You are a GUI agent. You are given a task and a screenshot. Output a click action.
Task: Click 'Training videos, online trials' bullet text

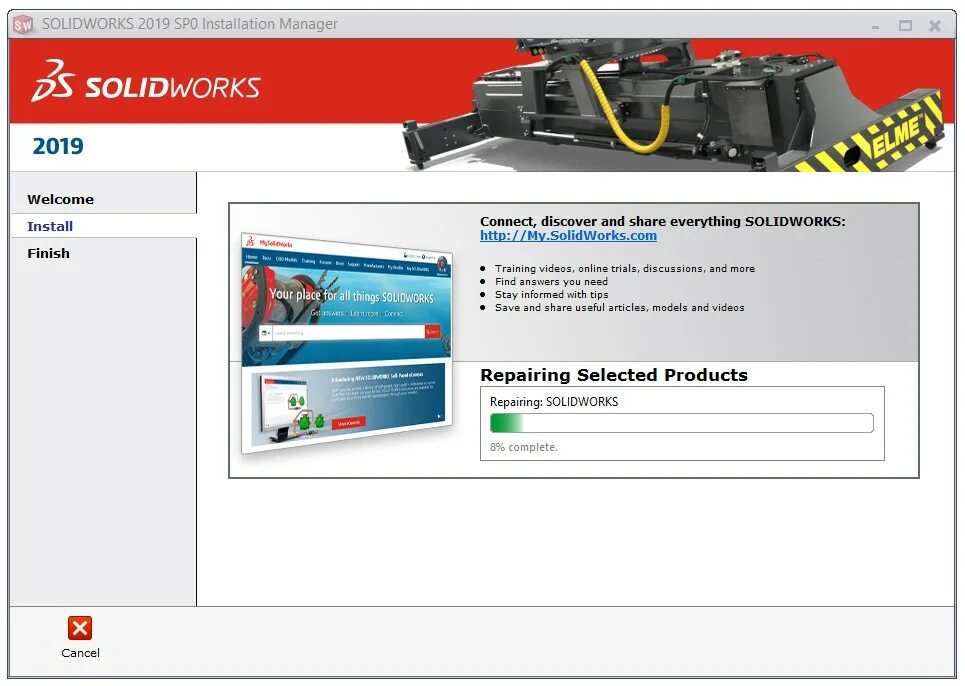click(x=625, y=268)
